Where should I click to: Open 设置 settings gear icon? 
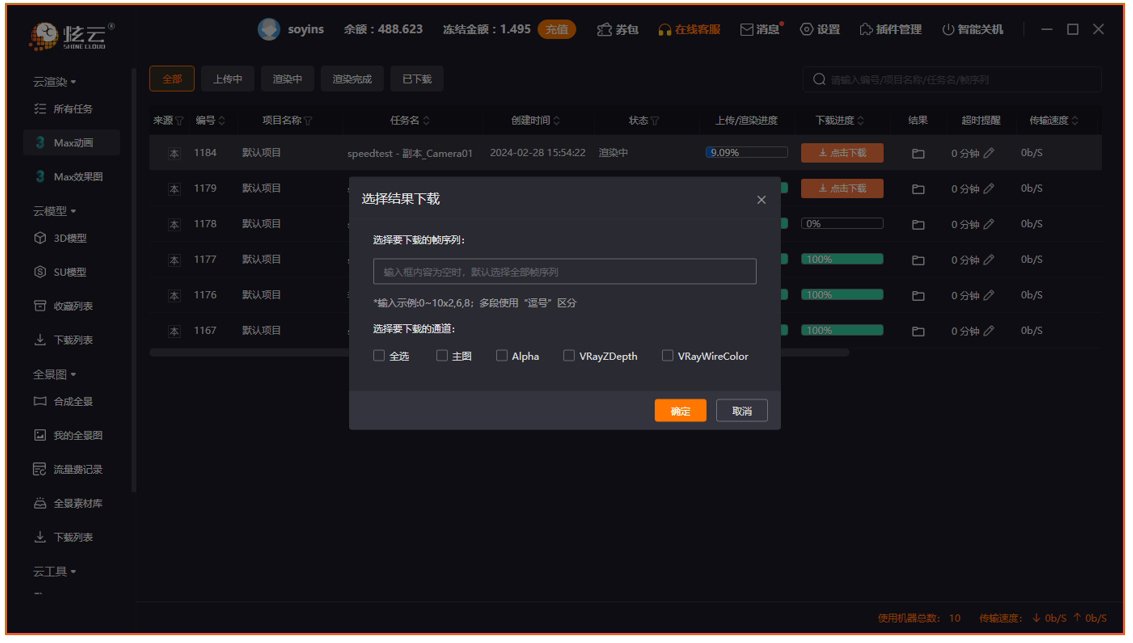point(806,29)
